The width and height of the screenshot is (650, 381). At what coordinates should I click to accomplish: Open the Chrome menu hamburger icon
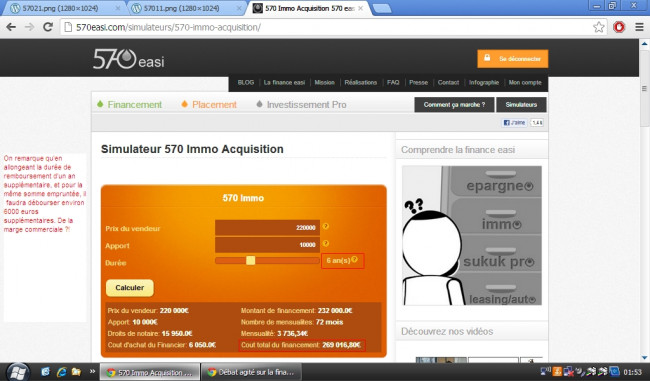[x=639, y=27]
